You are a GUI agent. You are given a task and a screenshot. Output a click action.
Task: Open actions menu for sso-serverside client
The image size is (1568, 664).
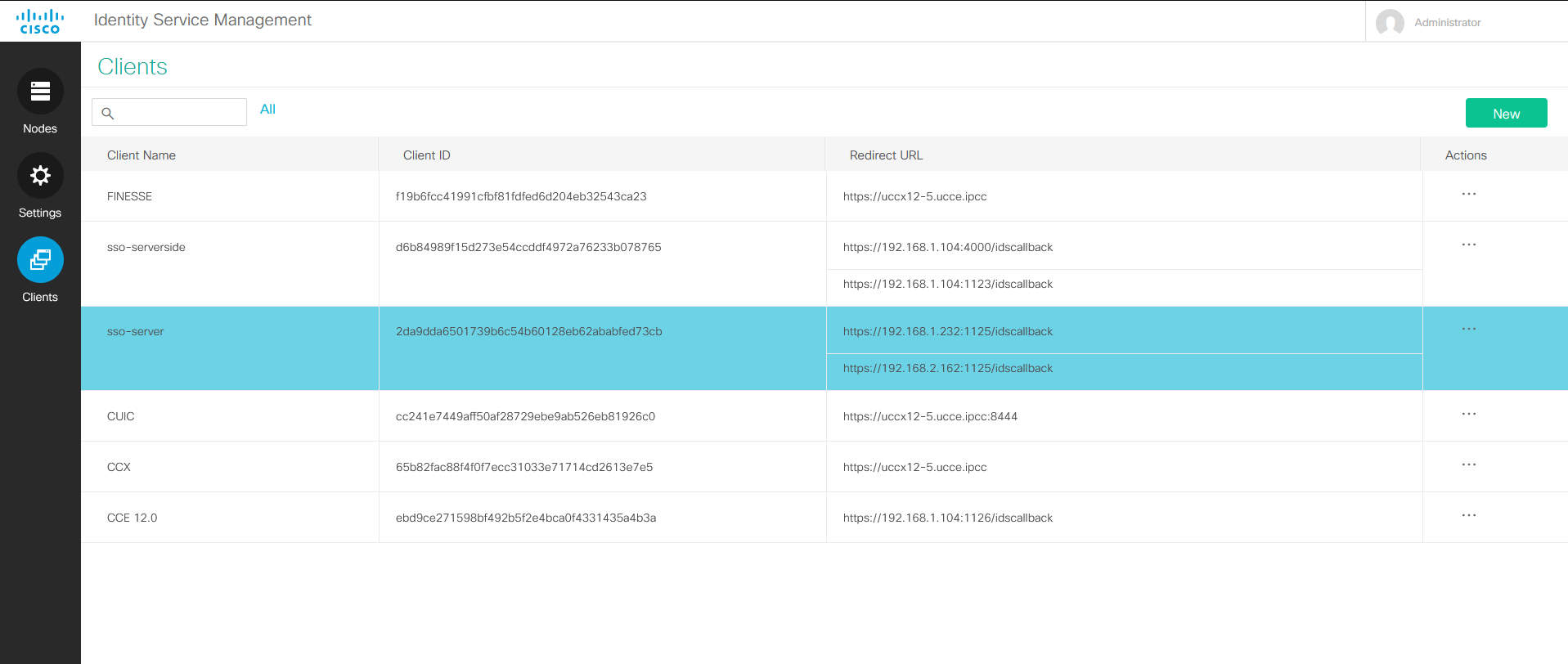point(1468,245)
